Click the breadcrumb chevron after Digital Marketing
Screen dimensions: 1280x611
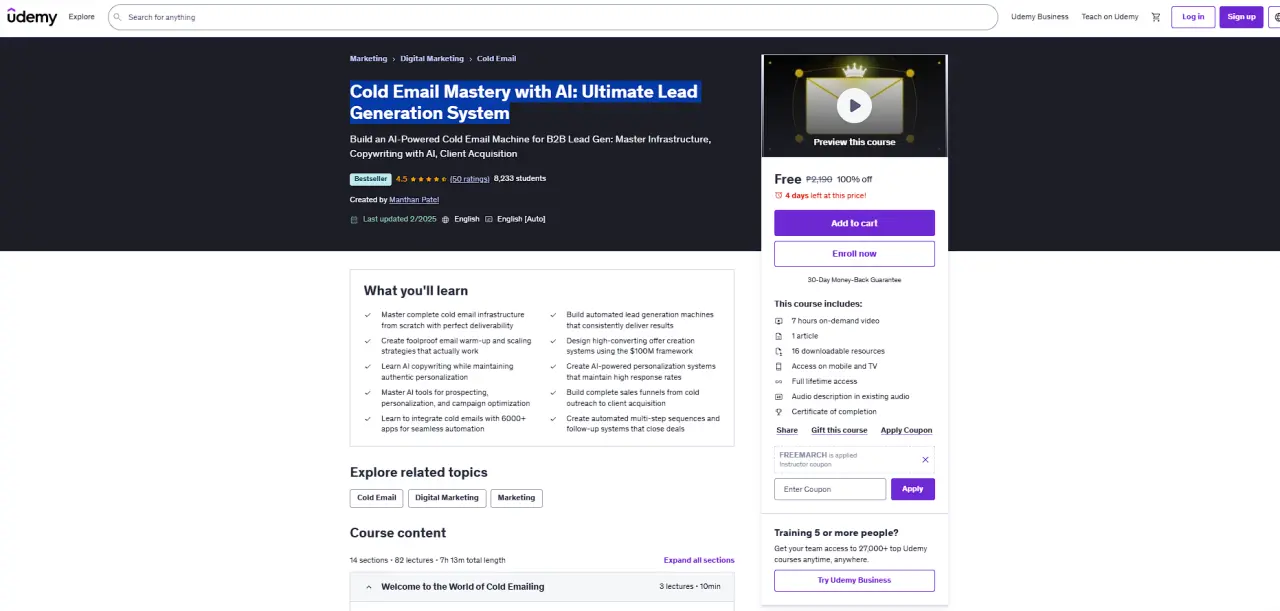(x=470, y=59)
